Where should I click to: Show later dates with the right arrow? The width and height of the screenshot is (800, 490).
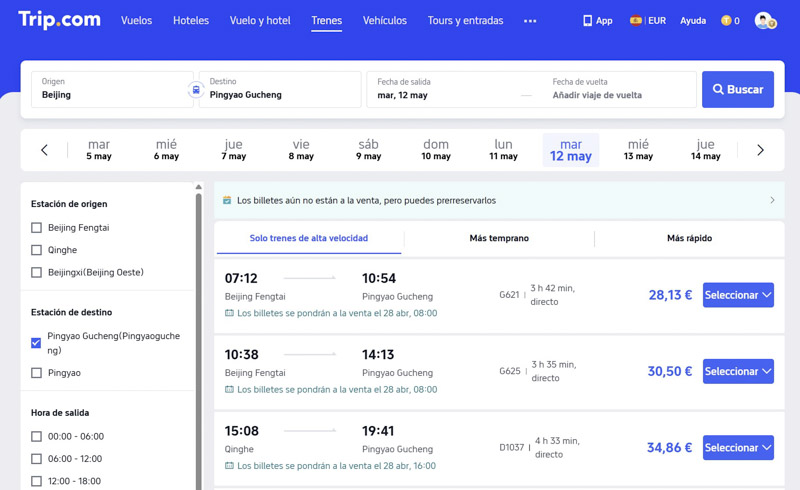tap(760, 150)
